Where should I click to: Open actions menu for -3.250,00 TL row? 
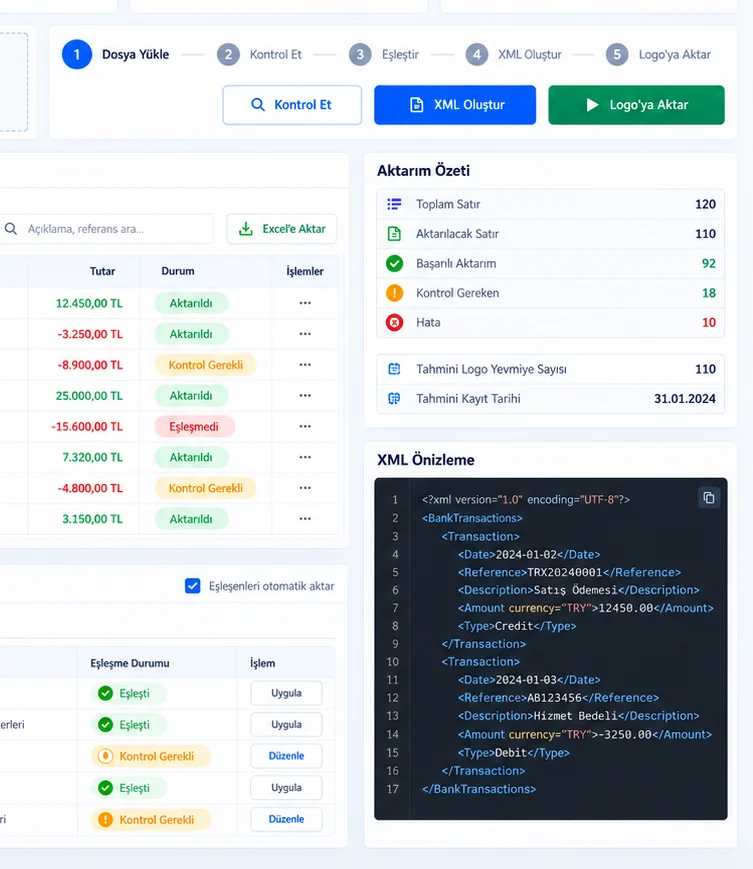tap(305, 334)
